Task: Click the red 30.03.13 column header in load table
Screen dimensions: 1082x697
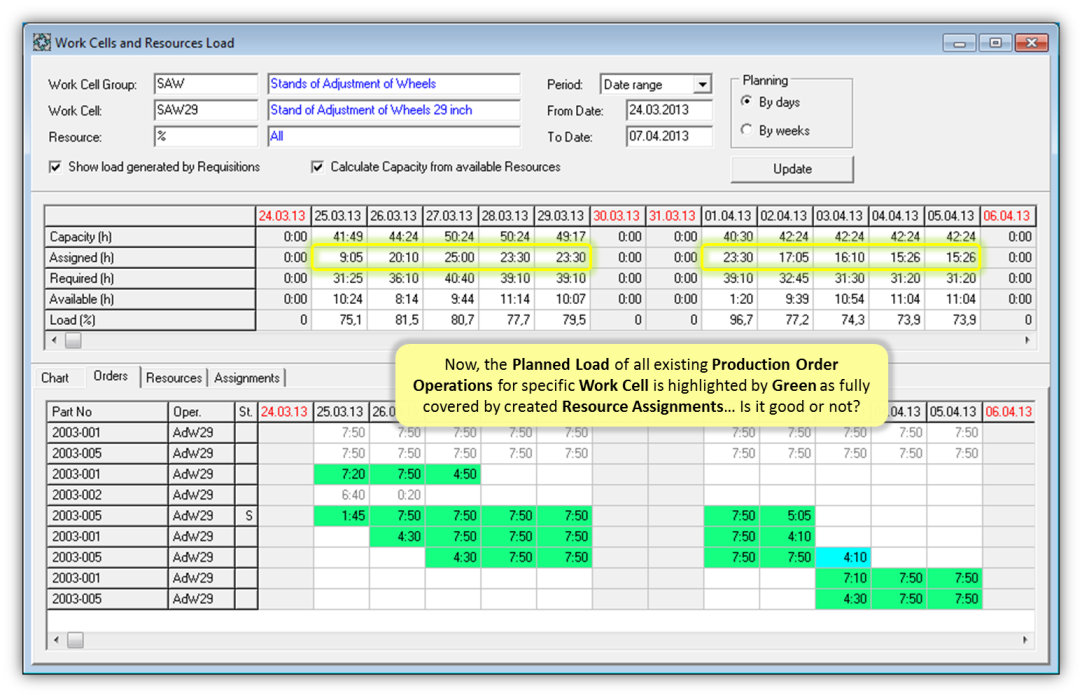Action: [x=617, y=216]
